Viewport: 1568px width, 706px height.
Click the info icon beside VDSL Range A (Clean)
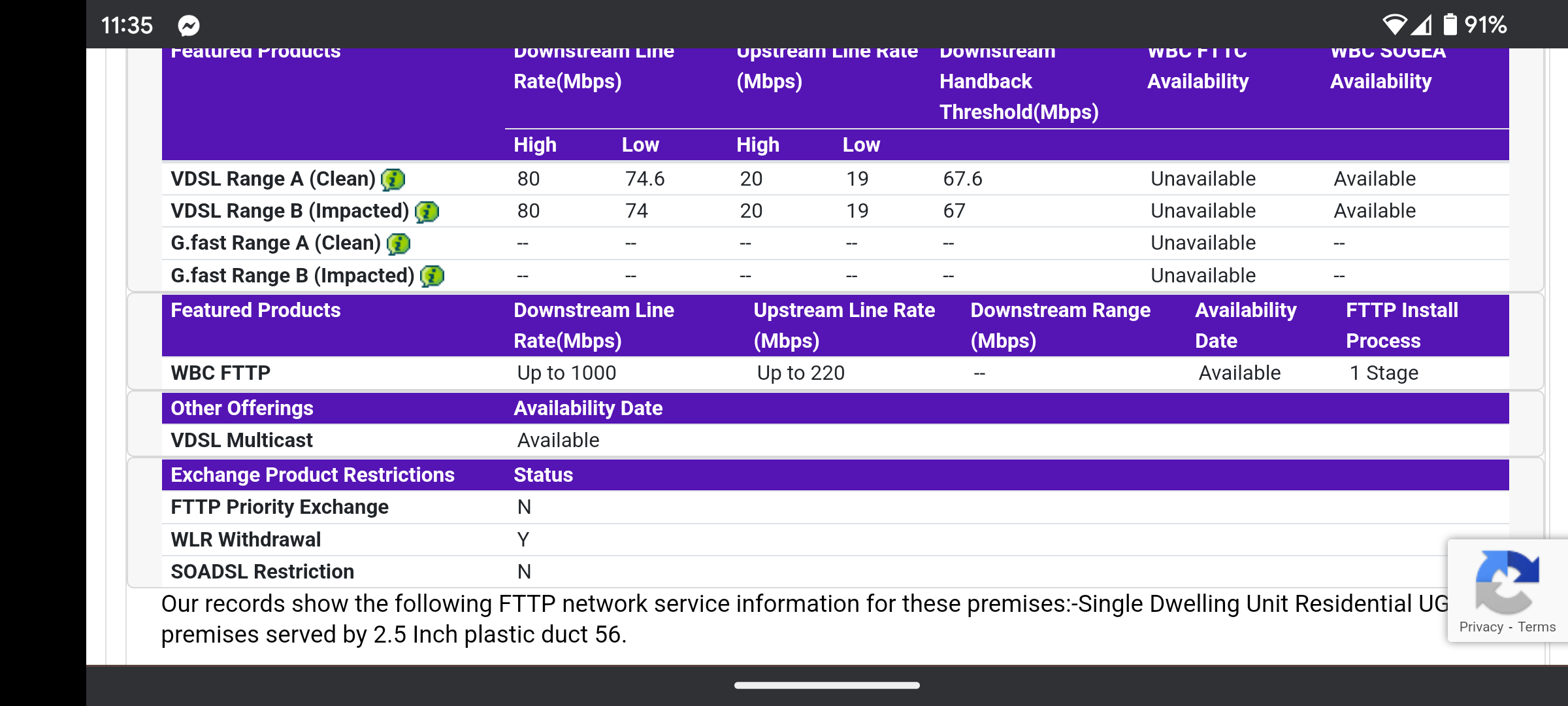point(393,179)
